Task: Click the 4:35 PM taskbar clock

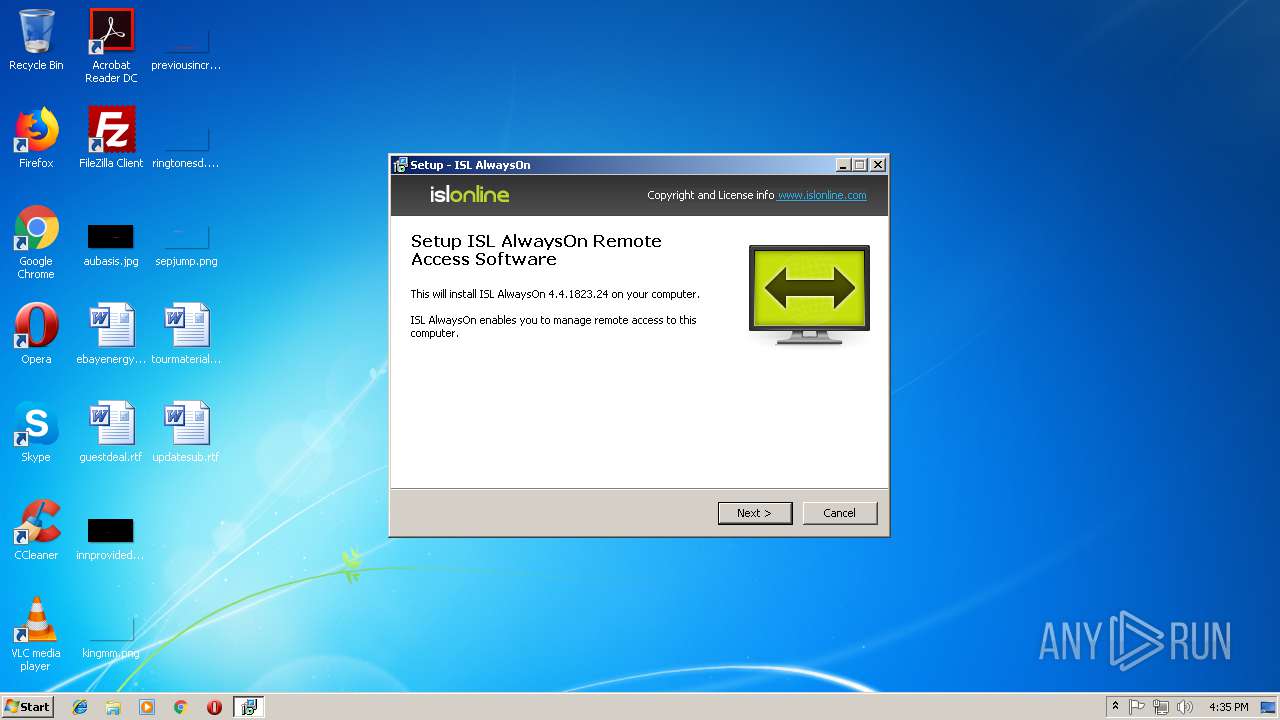Action: (1228, 707)
